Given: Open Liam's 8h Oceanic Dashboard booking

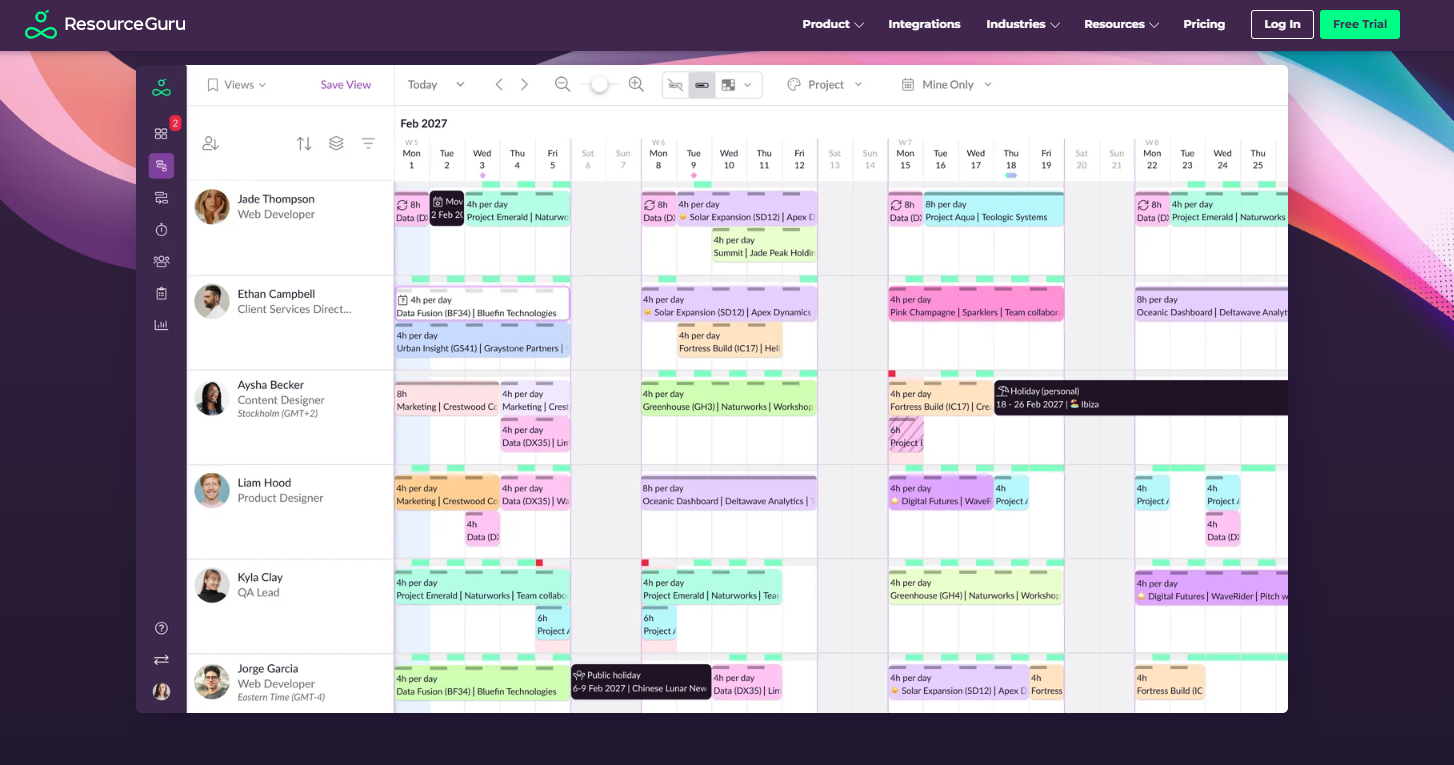Looking at the screenshot, I should (729, 492).
